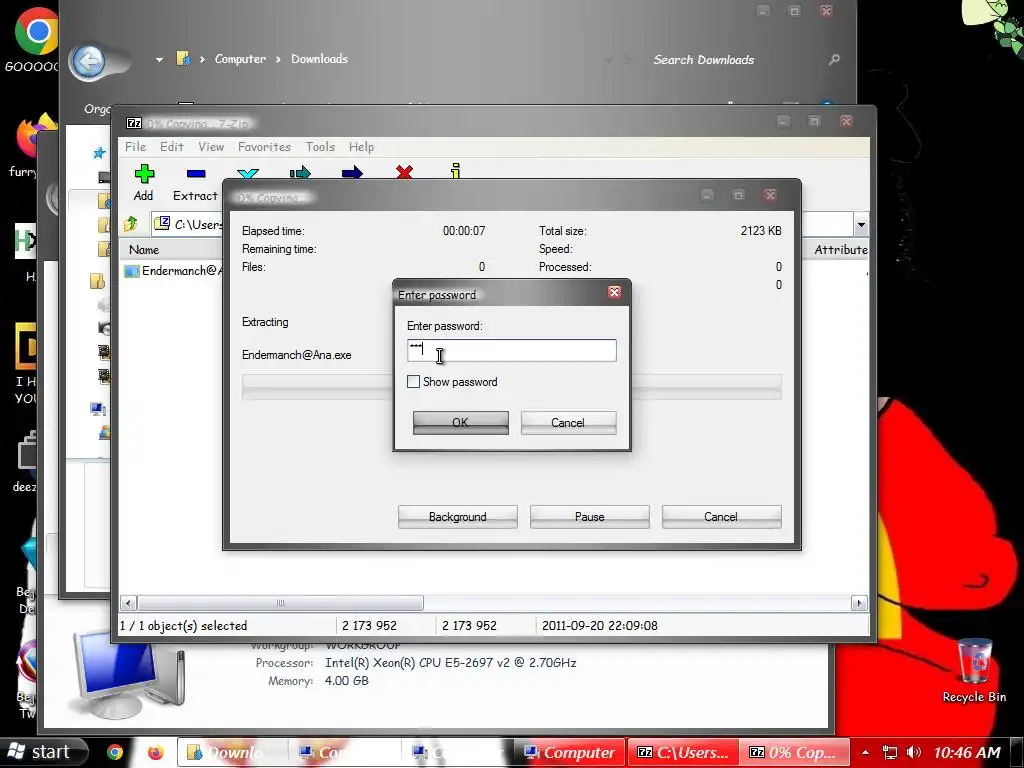Click the Background button in copying dialog
The image size is (1024, 768).
coord(457,517)
